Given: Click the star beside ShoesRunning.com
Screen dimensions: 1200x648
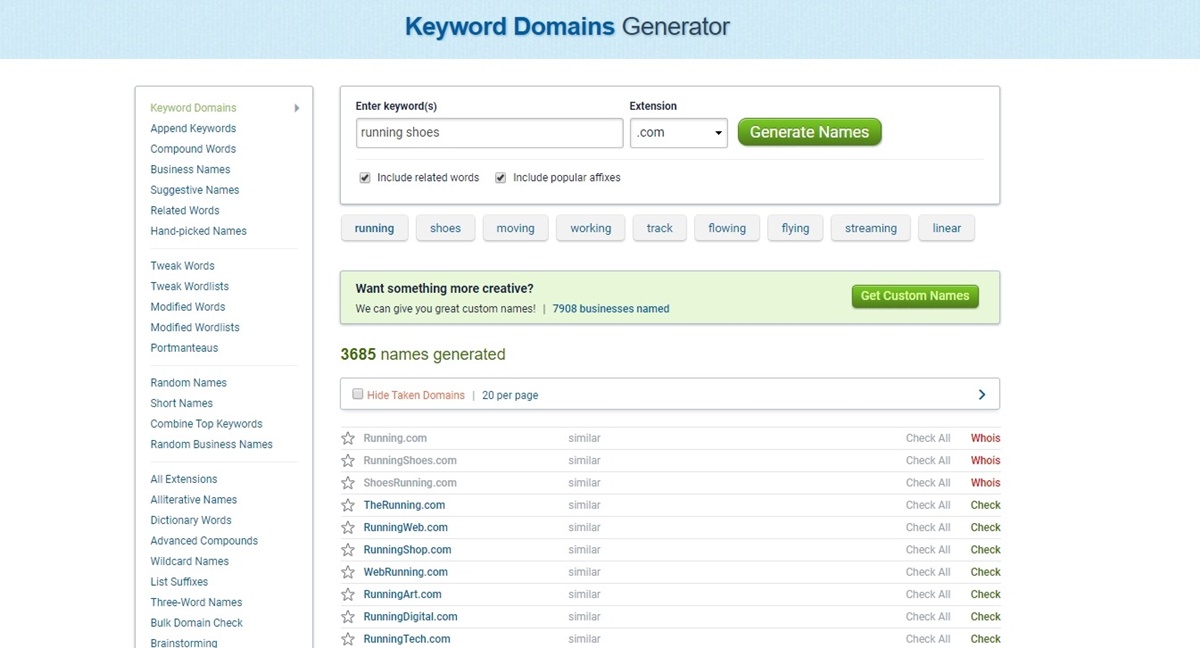Looking at the screenshot, I should pyautogui.click(x=348, y=483).
